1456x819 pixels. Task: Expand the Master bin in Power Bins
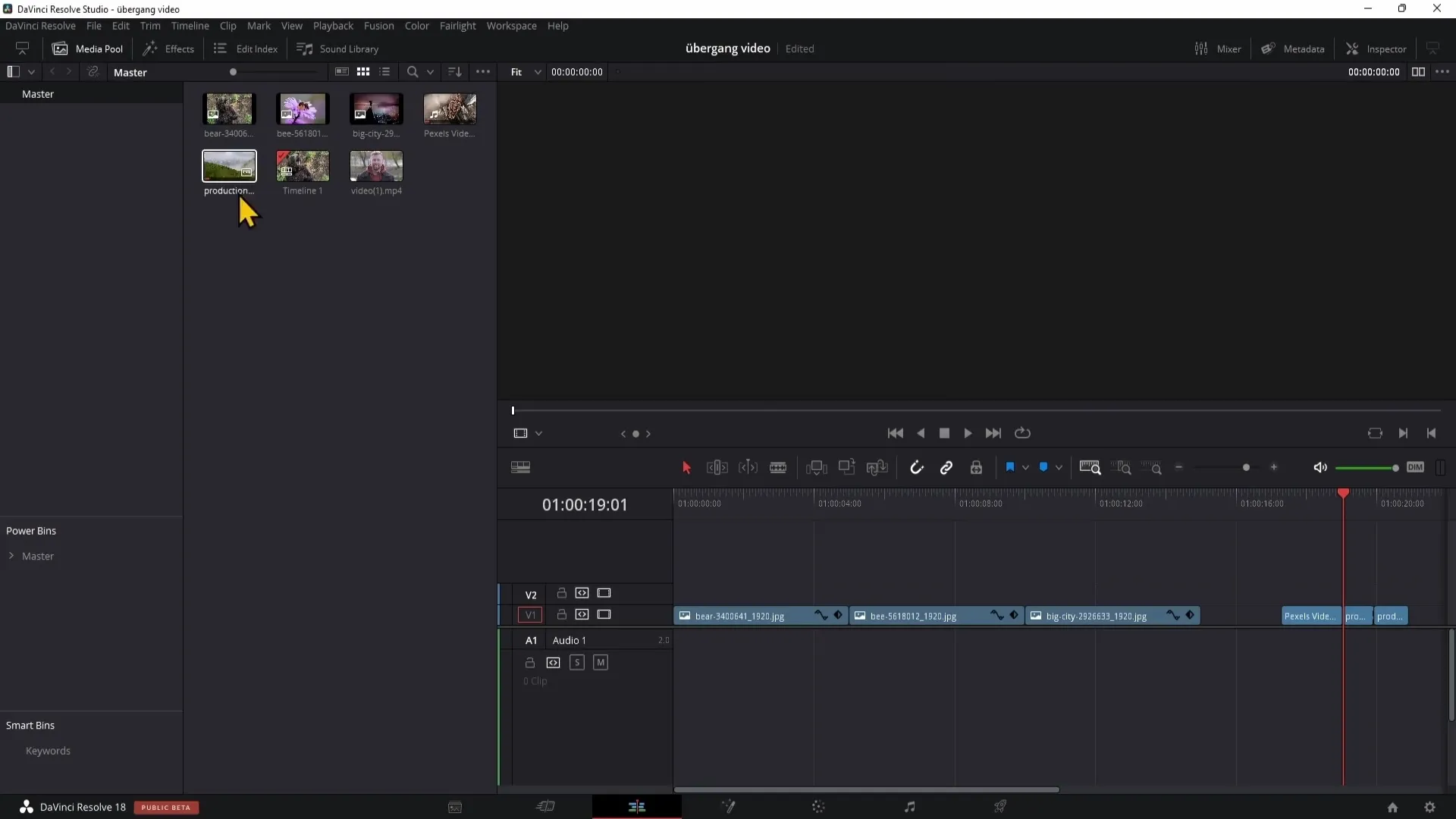click(x=11, y=556)
